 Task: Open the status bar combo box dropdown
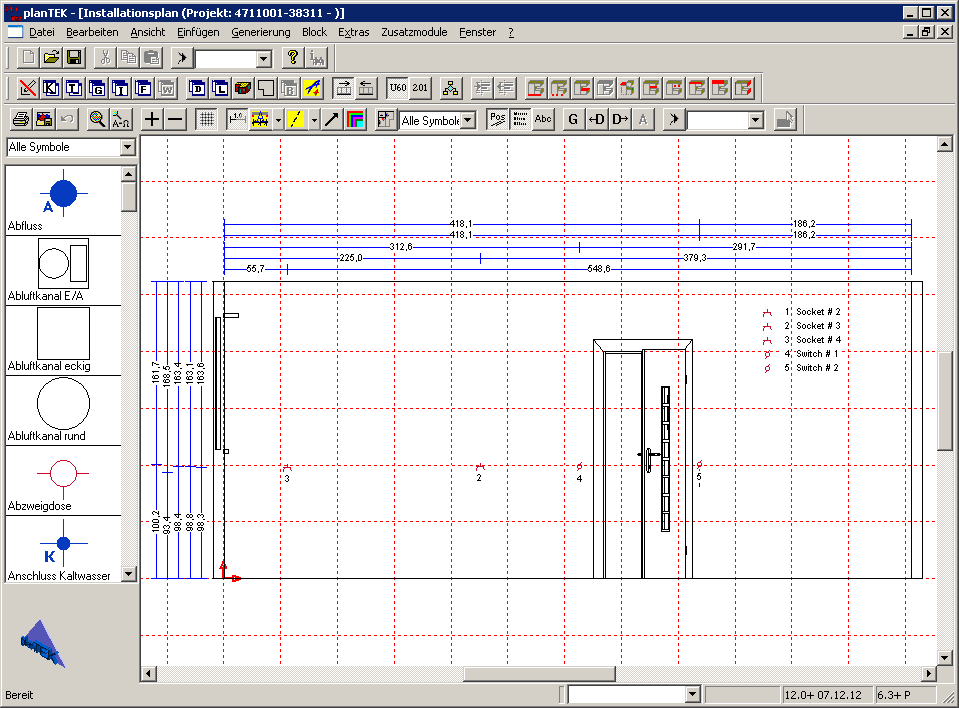(x=692, y=694)
